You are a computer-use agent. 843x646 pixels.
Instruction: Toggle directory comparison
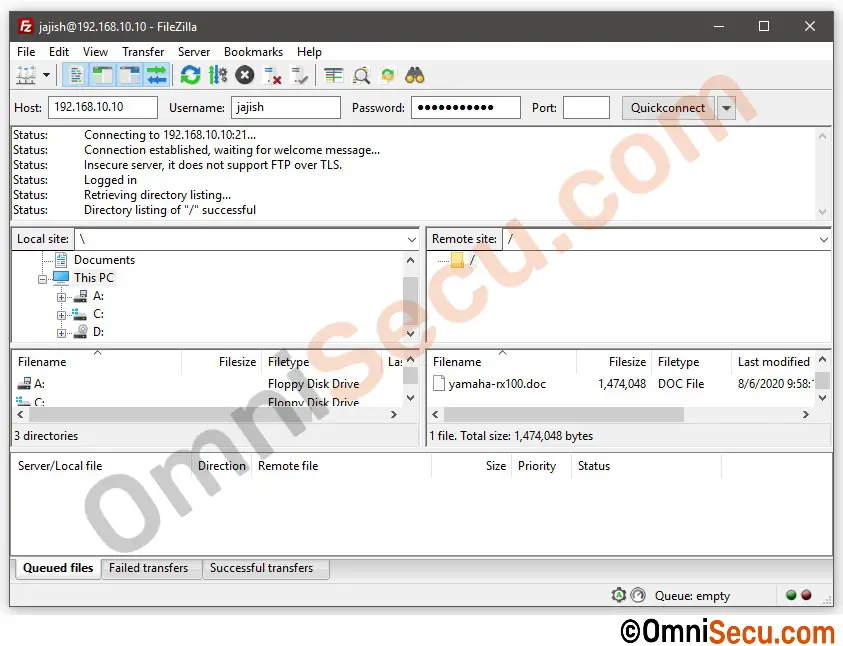click(361, 75)
